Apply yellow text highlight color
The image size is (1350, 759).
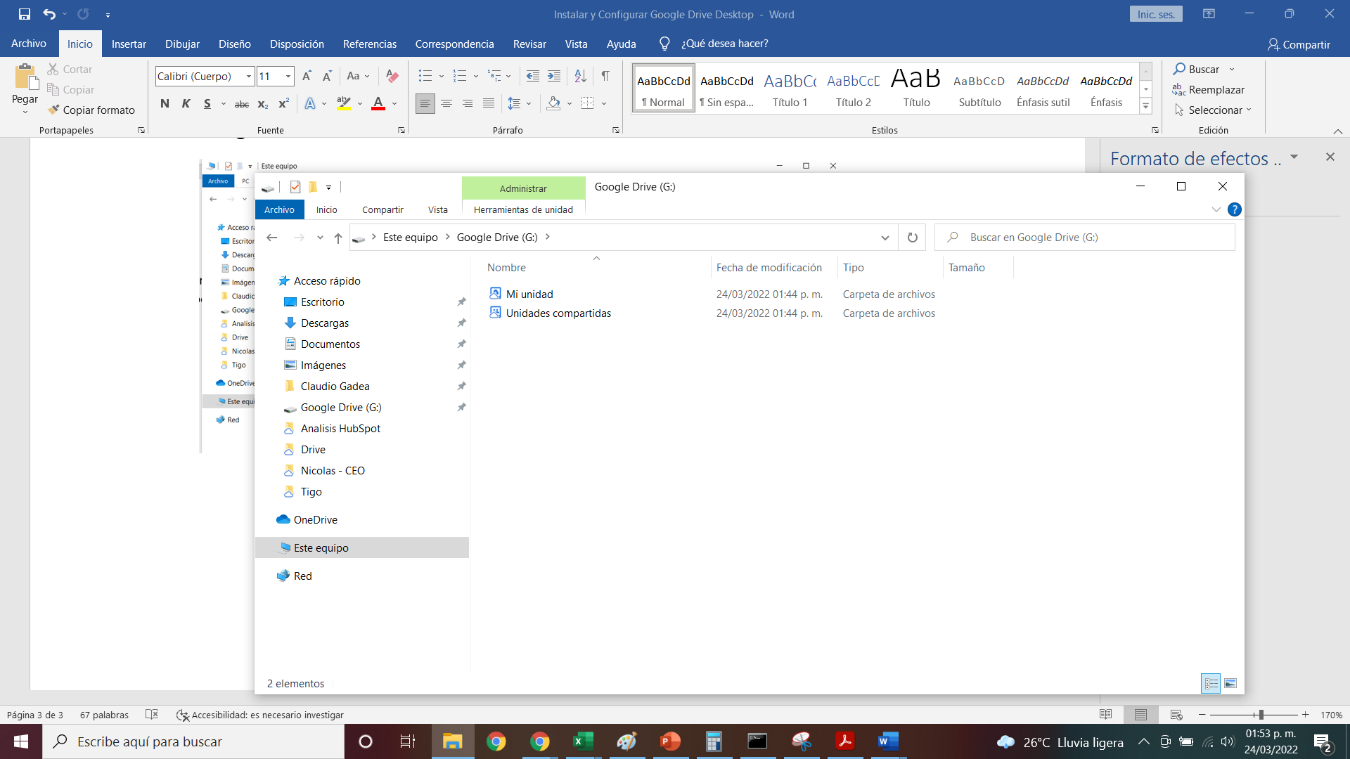point(344,104)
